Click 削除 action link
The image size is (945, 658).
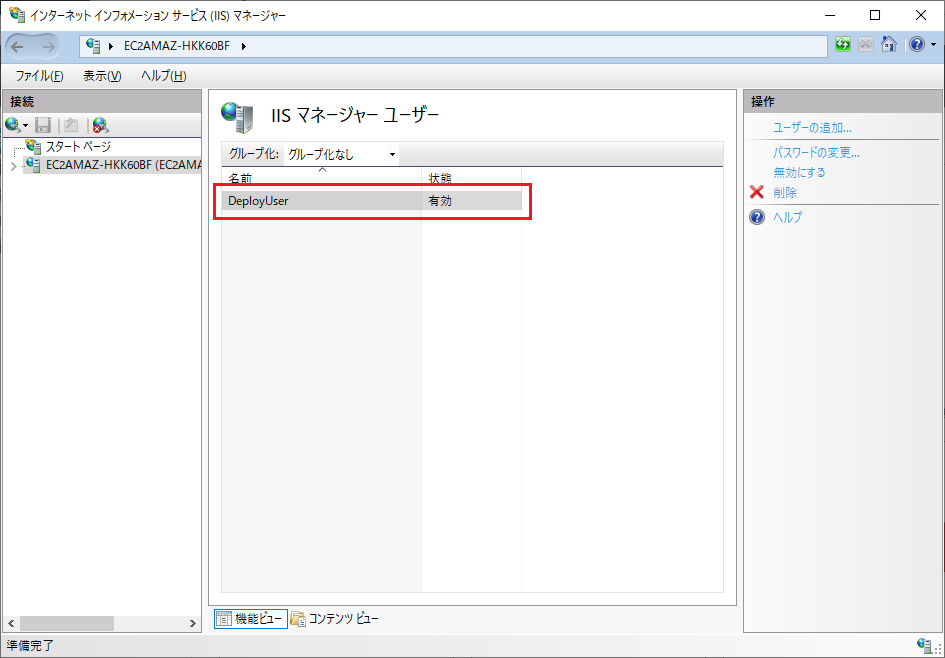[785, 193]
